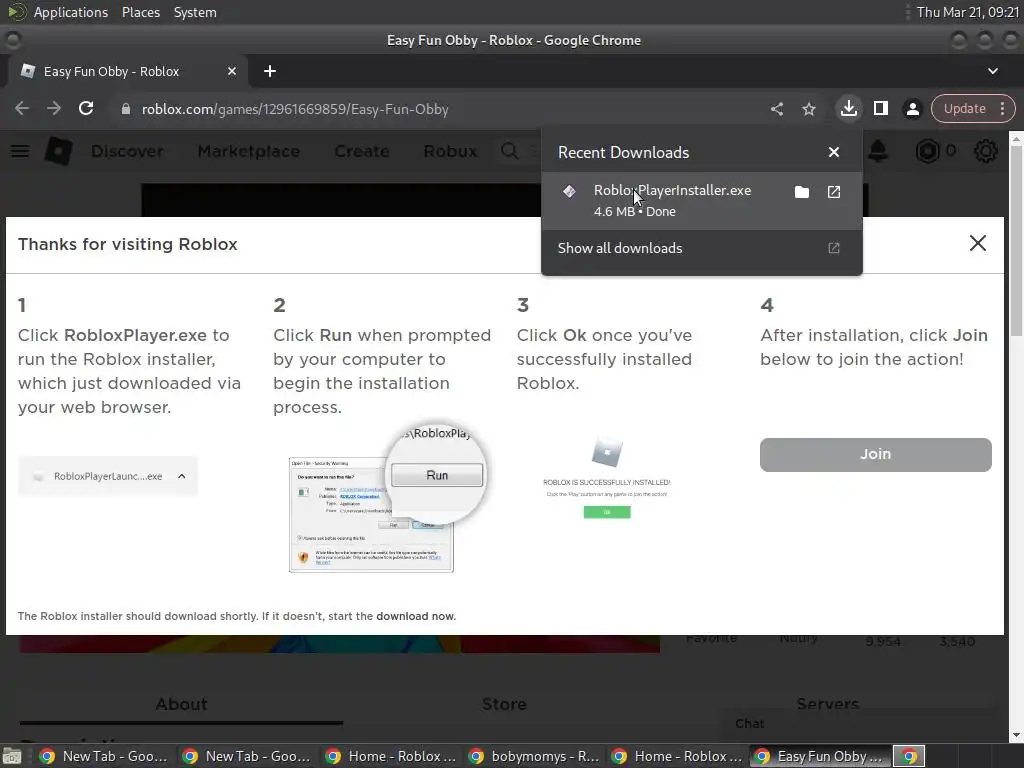Click Show all downloads

click(x=701, y=248)
